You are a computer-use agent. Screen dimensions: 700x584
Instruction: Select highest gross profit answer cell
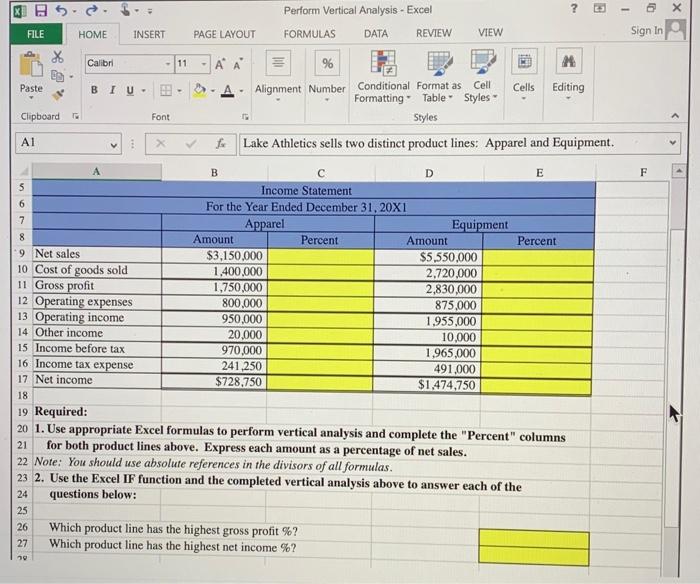[533, 538]
